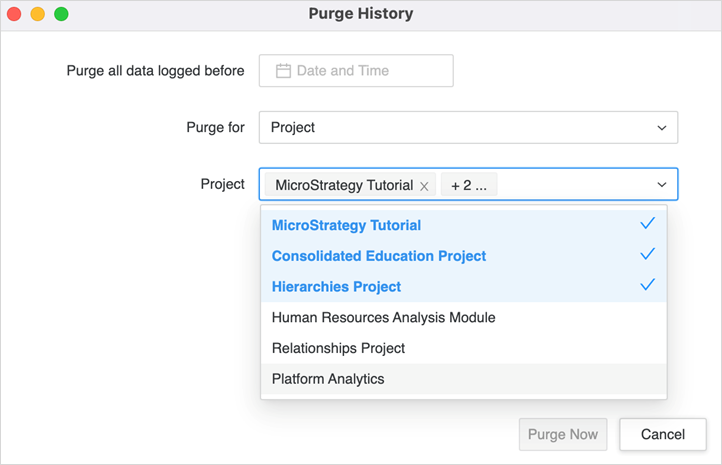Click checkmark beside Consolidated Education Project
722x465 pixels.
click(647, 255)
